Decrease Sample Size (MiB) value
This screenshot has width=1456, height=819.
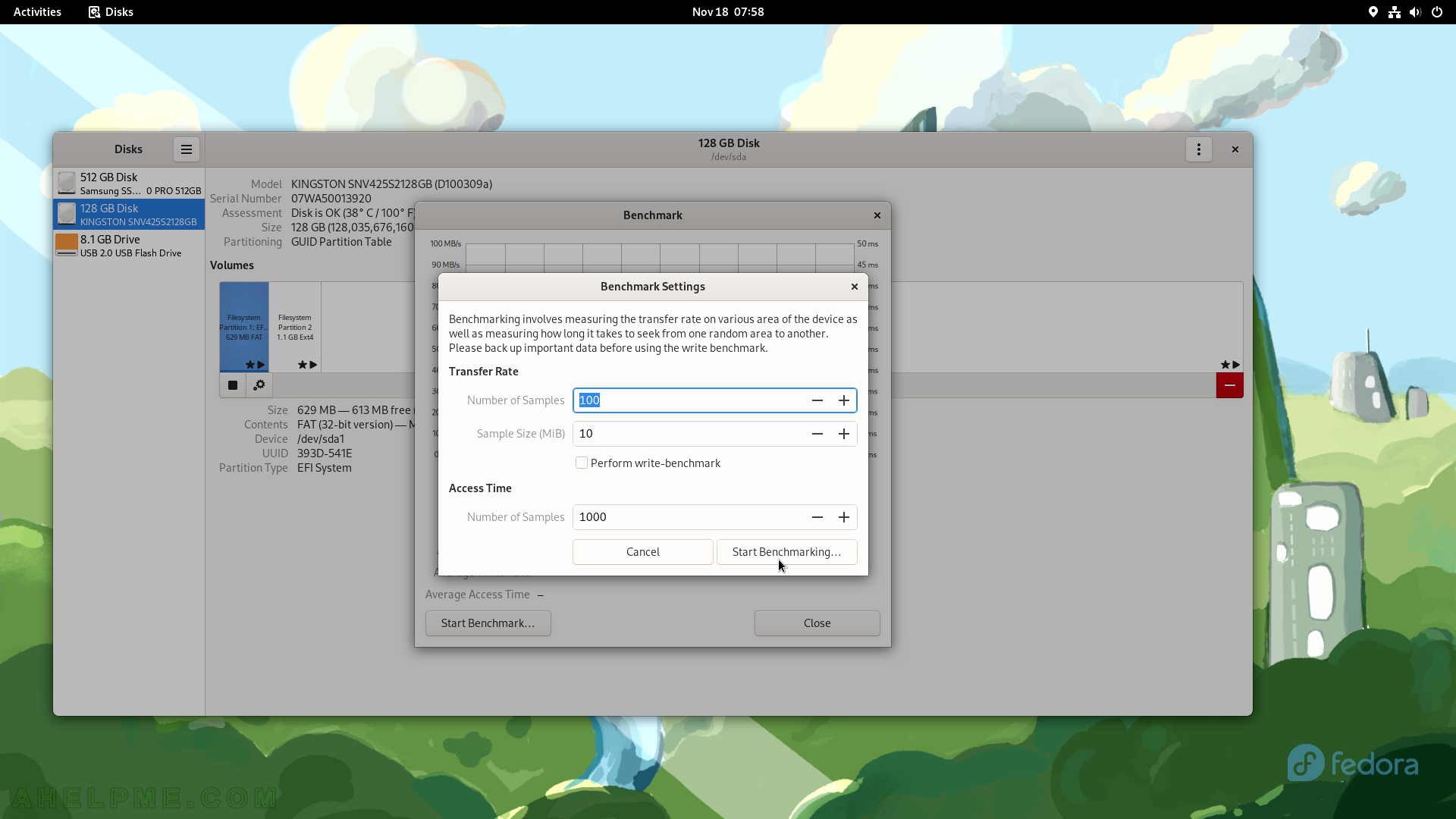[x=817, y=434]
